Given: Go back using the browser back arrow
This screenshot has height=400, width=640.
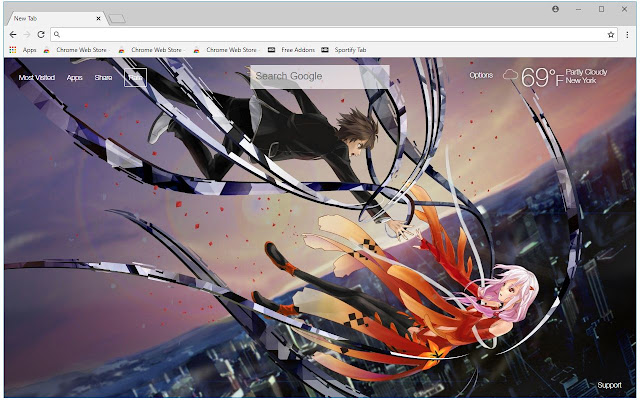Looking at the screenshot, I should [13, 35].
